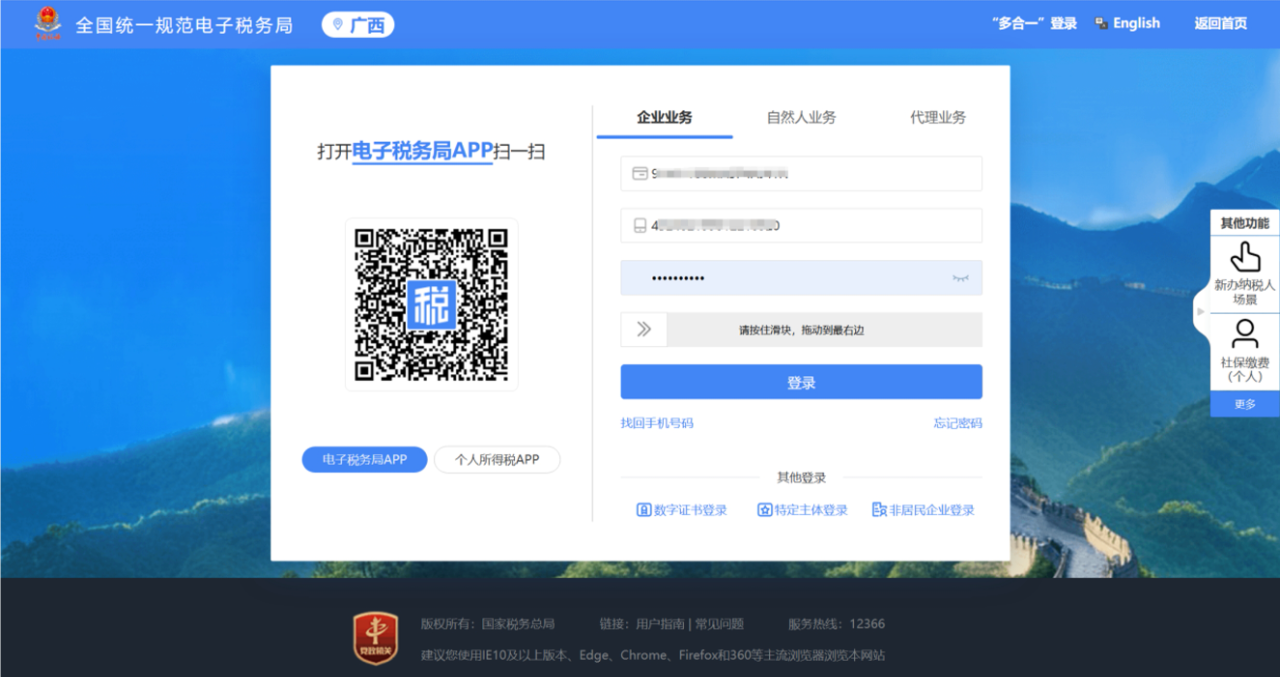
Task: Click the QR code image
Action: point(431,304)
